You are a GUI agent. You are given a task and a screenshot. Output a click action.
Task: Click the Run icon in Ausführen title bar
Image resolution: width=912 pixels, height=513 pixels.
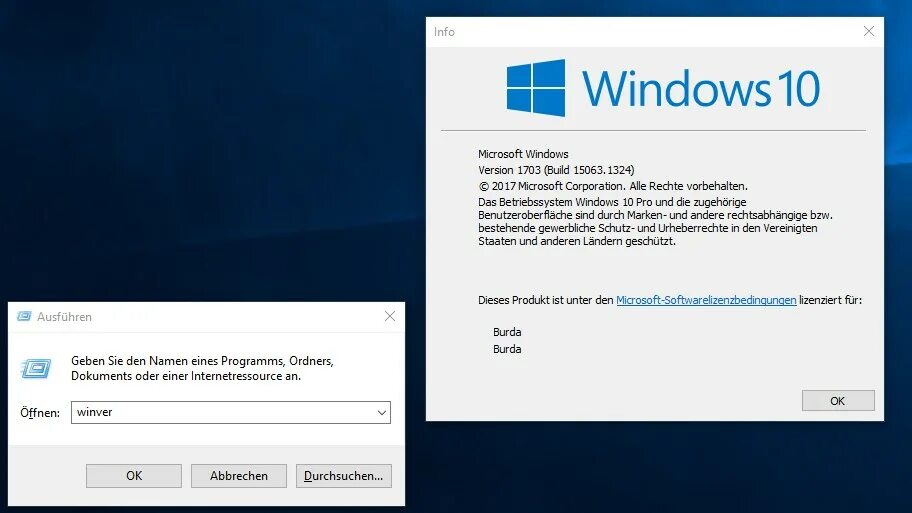pyautogui.click(x=24, y=316)
